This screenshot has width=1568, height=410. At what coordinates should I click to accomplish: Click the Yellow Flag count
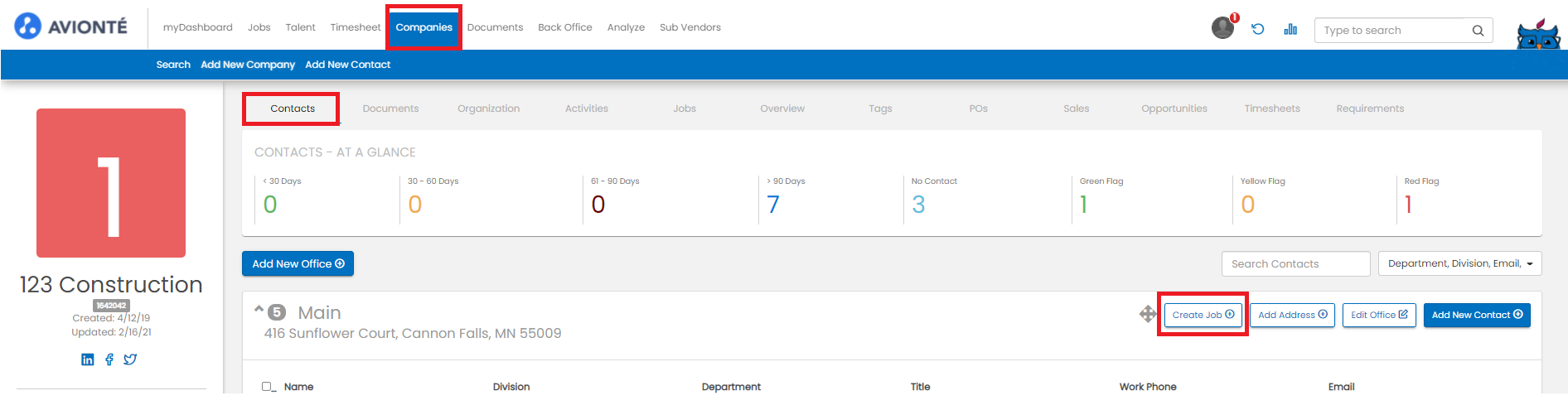(x=1248, y=205)
